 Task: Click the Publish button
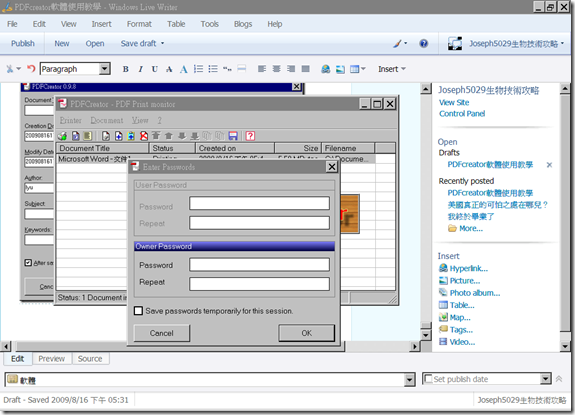click(23, 44)
